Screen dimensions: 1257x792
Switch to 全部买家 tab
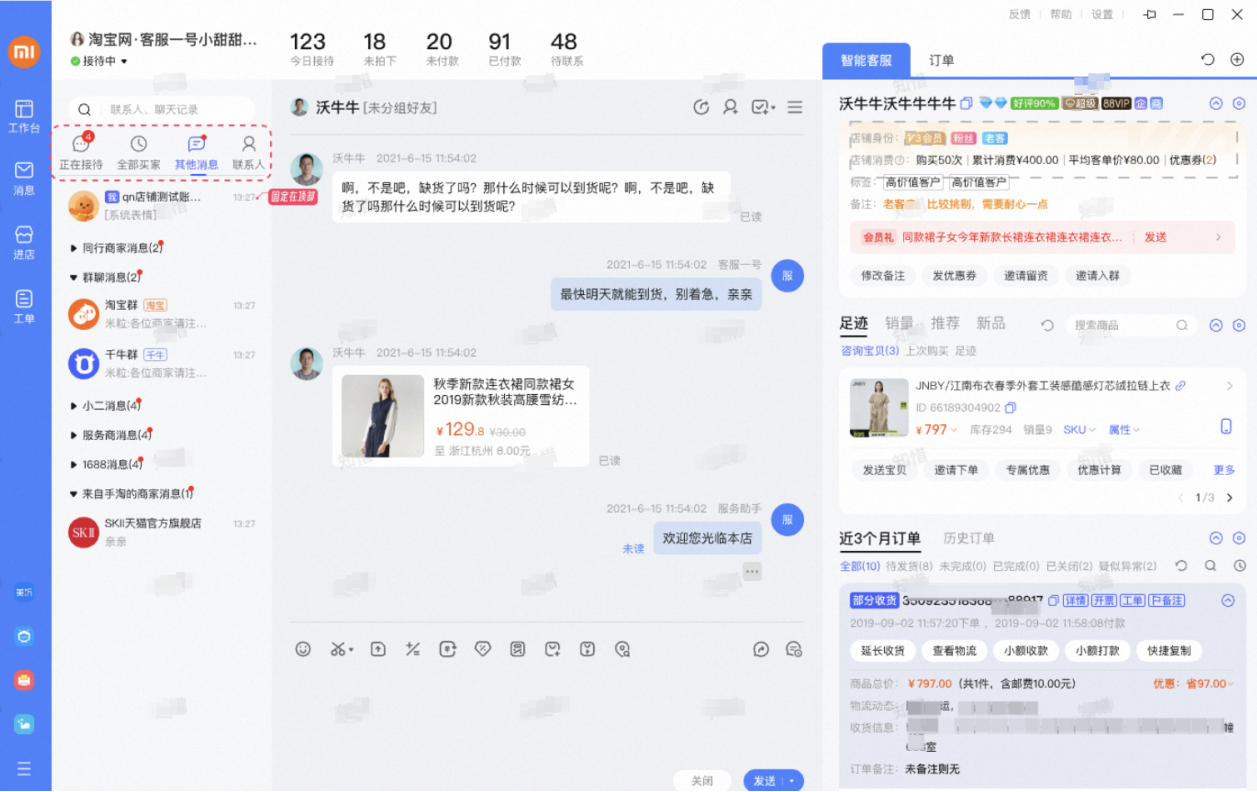click(x=139, y=153)
